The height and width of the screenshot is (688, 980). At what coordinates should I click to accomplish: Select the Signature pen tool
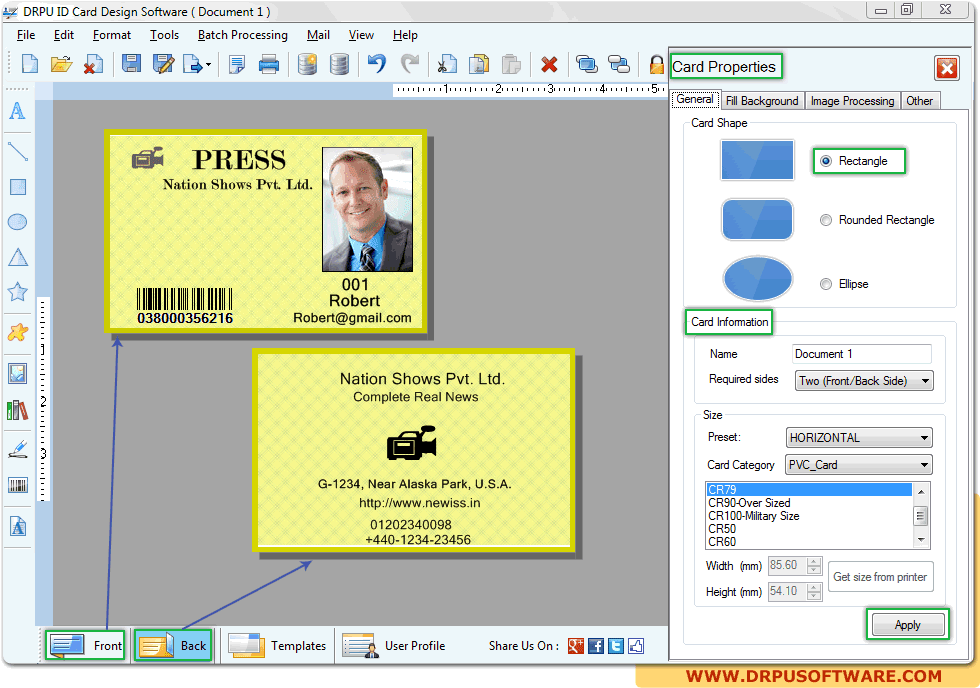point(18,449)
